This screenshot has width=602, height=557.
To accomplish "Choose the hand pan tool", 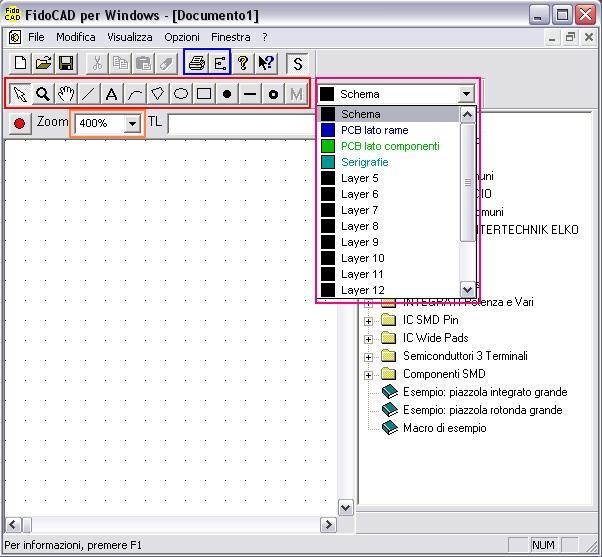I will (x=66, y=94).
